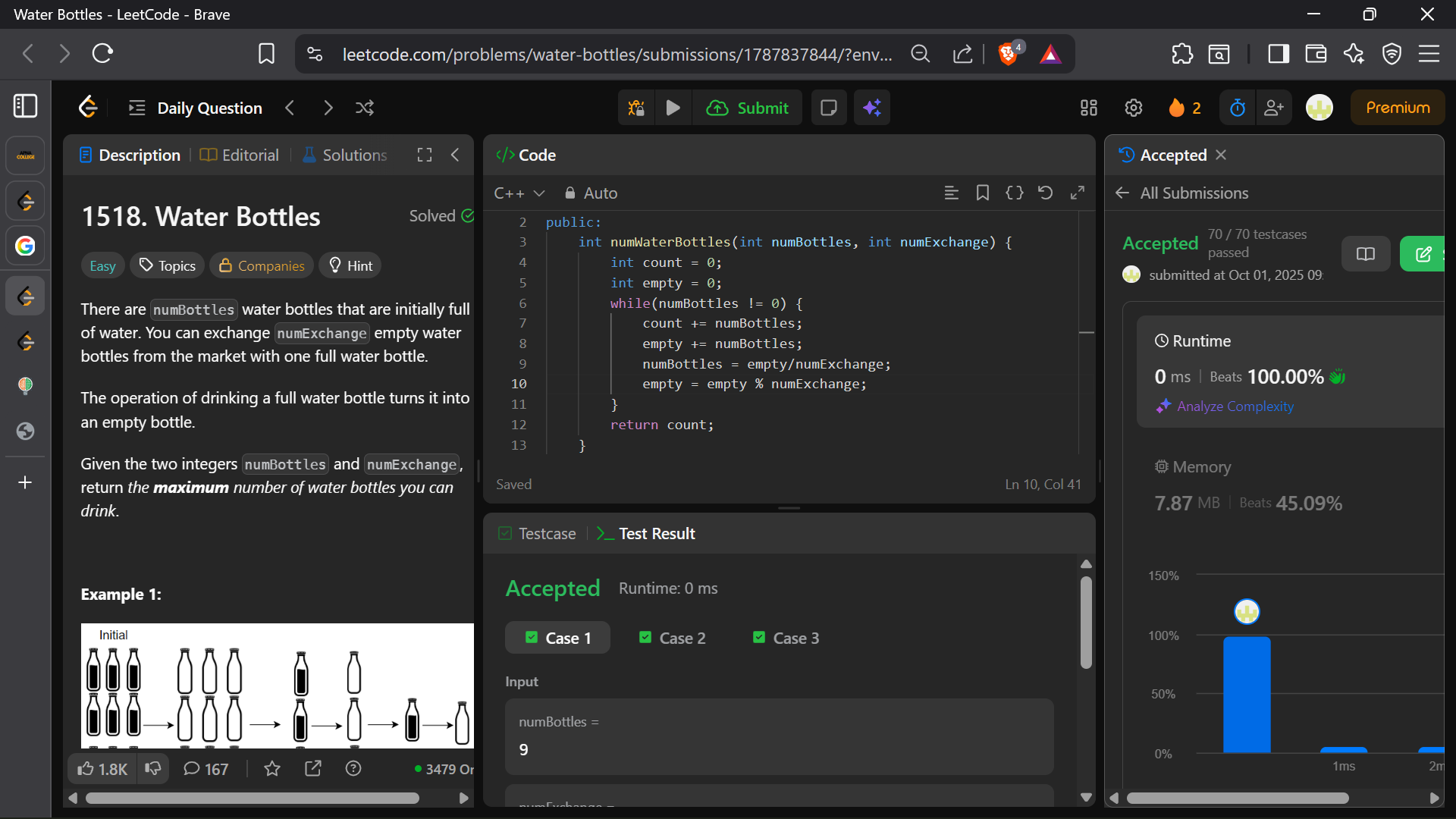
Task: Open the timer stopwatch icon
Action: click(x=1238, y=108)
